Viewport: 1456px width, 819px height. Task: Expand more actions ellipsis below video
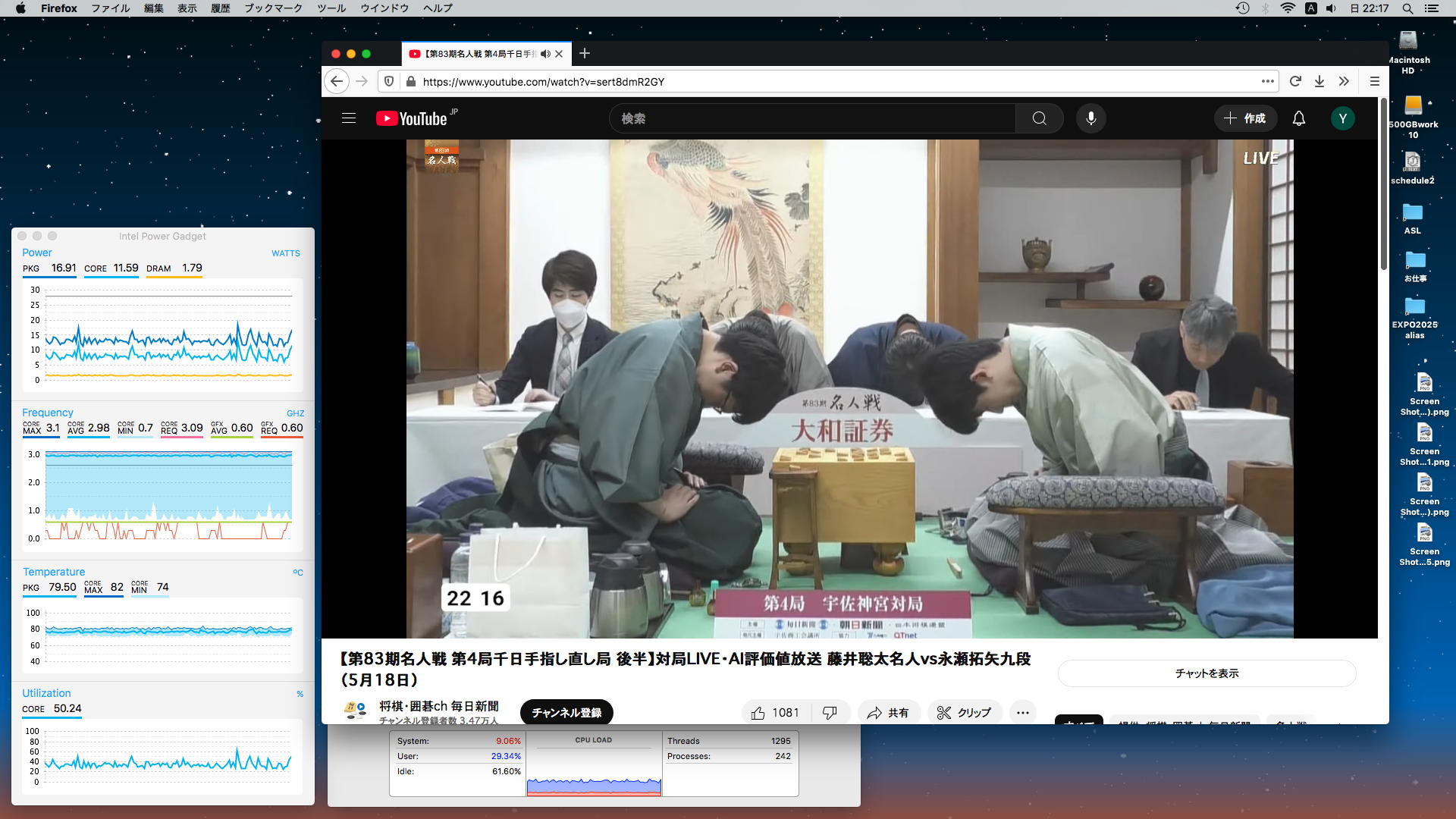(1022, 713)
